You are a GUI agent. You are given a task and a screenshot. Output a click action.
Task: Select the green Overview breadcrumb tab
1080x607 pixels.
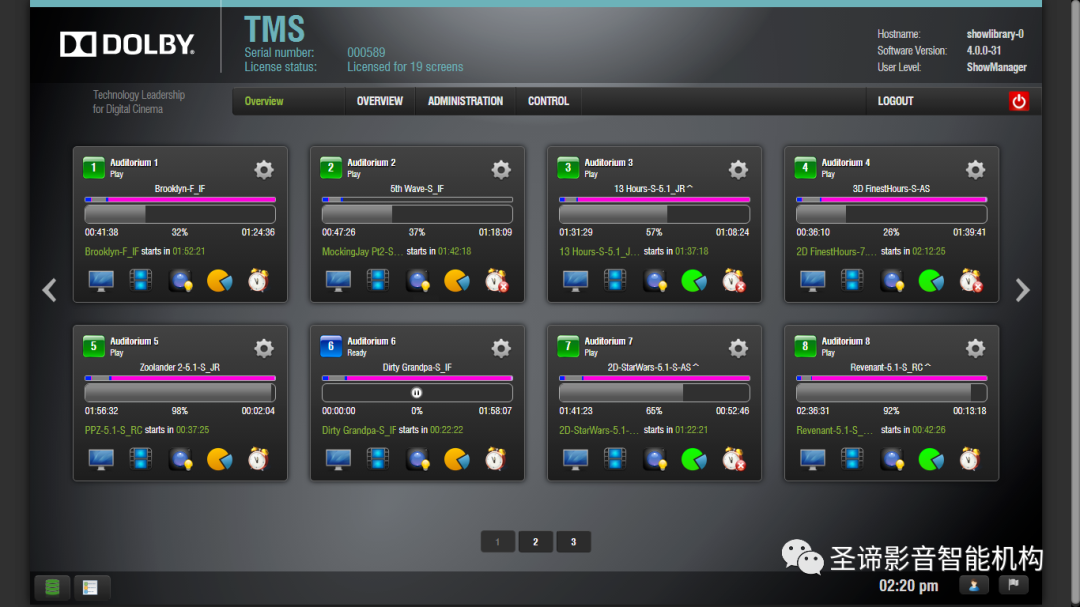tap(264, 101)
